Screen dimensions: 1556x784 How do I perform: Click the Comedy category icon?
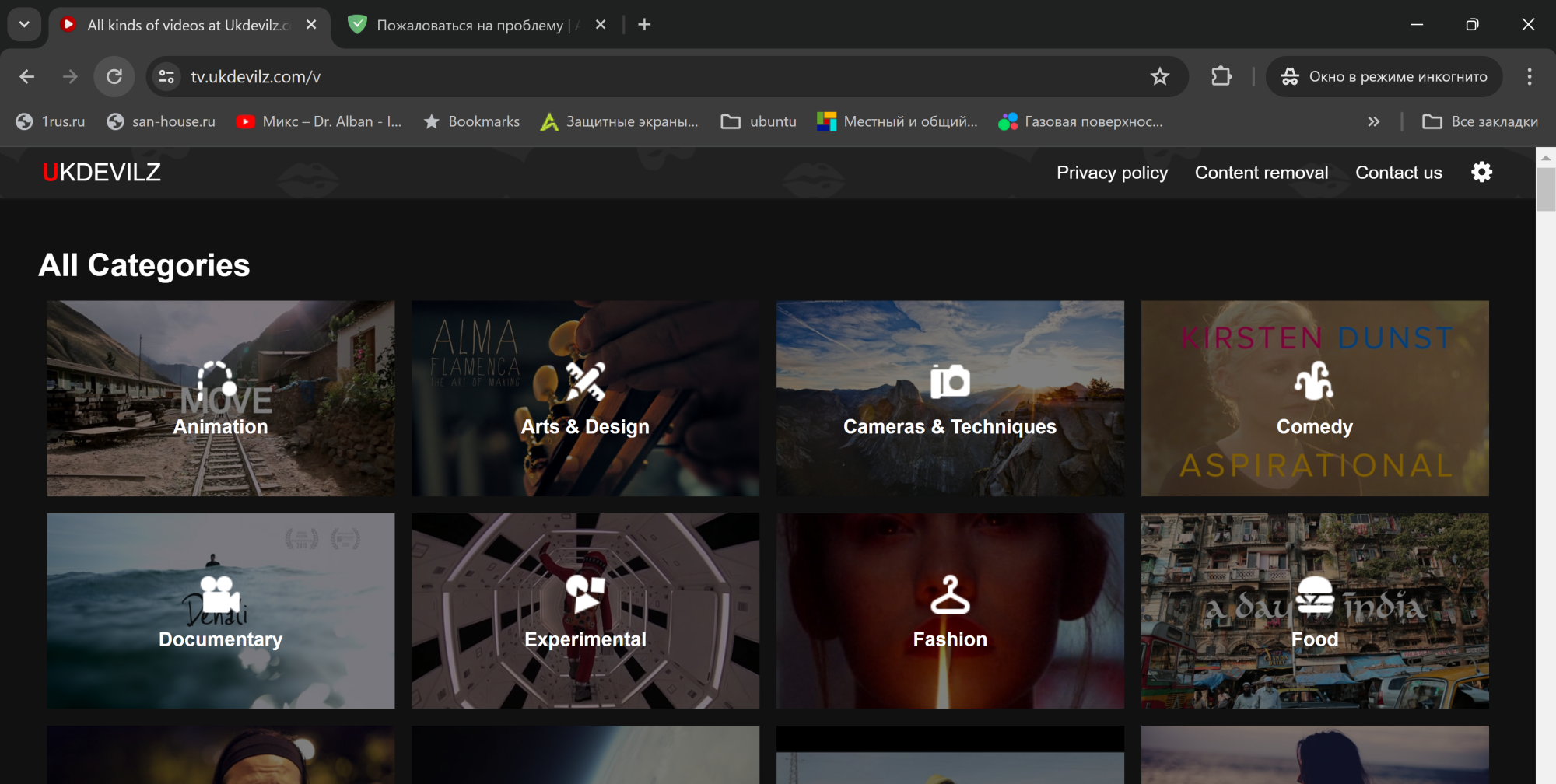[1314, 380]
